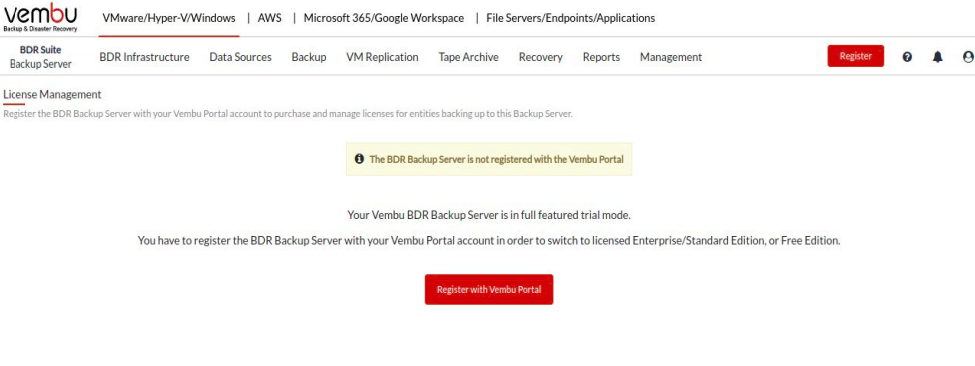Switch to File Servers/Endpoints/Applications tab
Viewport: 975px width, 366px height.
point(571,18)
